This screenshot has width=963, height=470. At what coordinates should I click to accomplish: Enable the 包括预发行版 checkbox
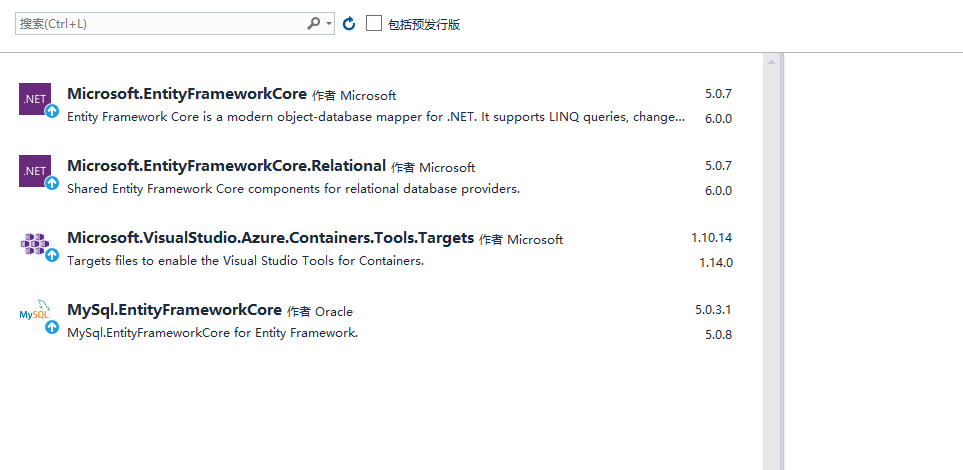(x=374, y=23)
